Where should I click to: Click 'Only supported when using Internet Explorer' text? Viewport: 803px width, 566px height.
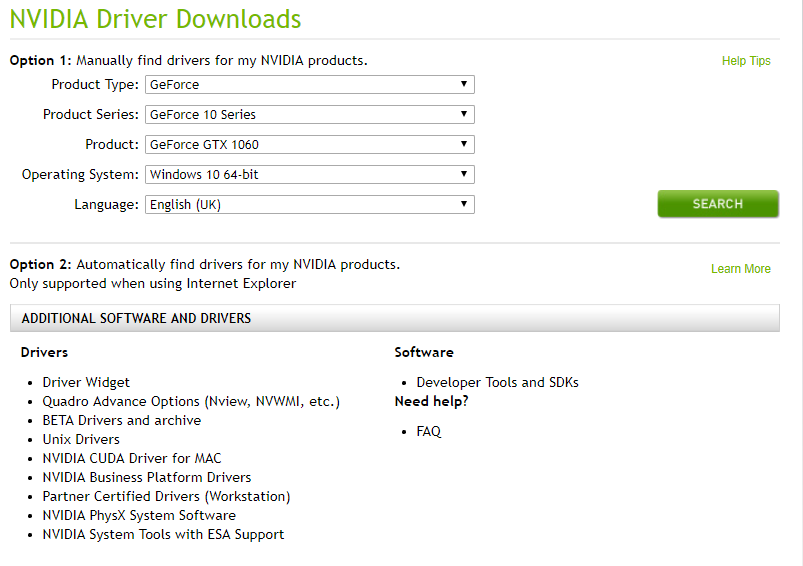(x=153, y=284)
